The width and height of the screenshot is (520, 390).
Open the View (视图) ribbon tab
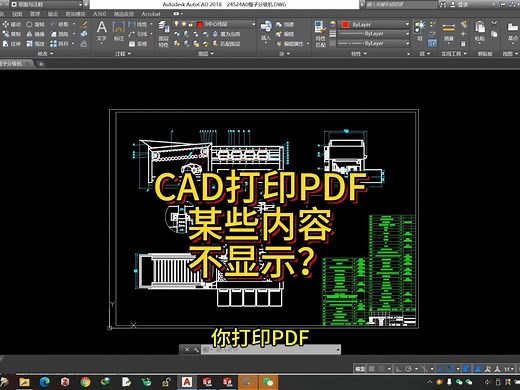[17, 14]
